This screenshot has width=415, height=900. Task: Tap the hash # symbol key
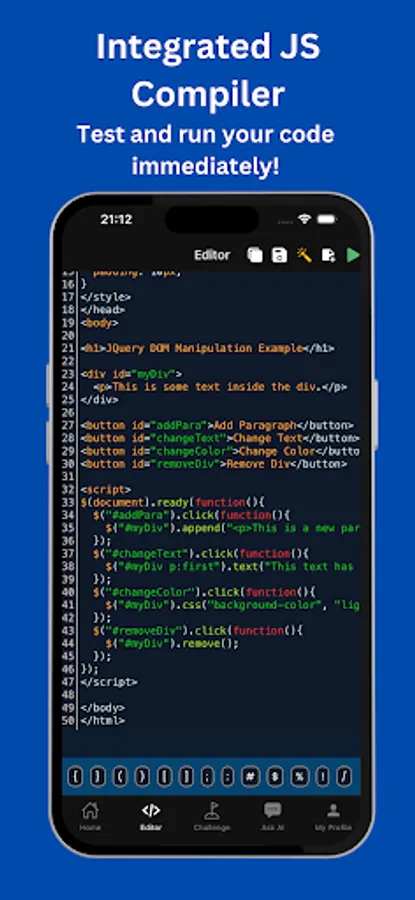click(x=250, y=777)
